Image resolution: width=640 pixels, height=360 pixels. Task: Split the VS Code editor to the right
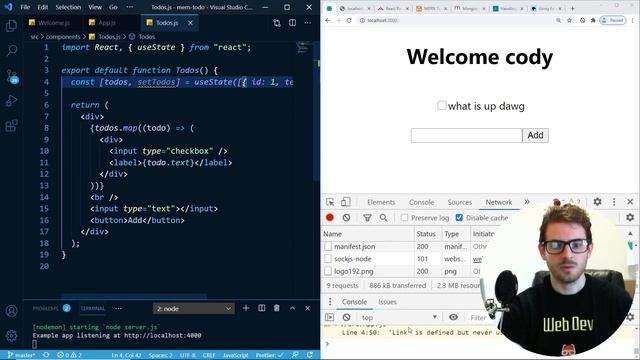[293, 23]
